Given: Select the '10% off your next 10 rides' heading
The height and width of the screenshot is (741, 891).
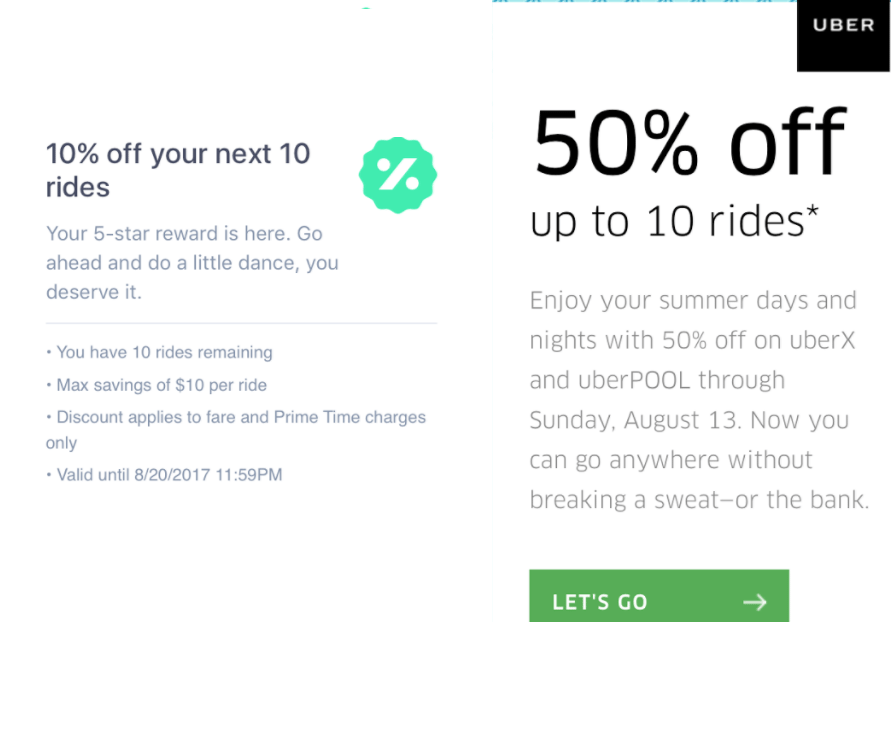Looking at the screenshot, I should point(178,170).
